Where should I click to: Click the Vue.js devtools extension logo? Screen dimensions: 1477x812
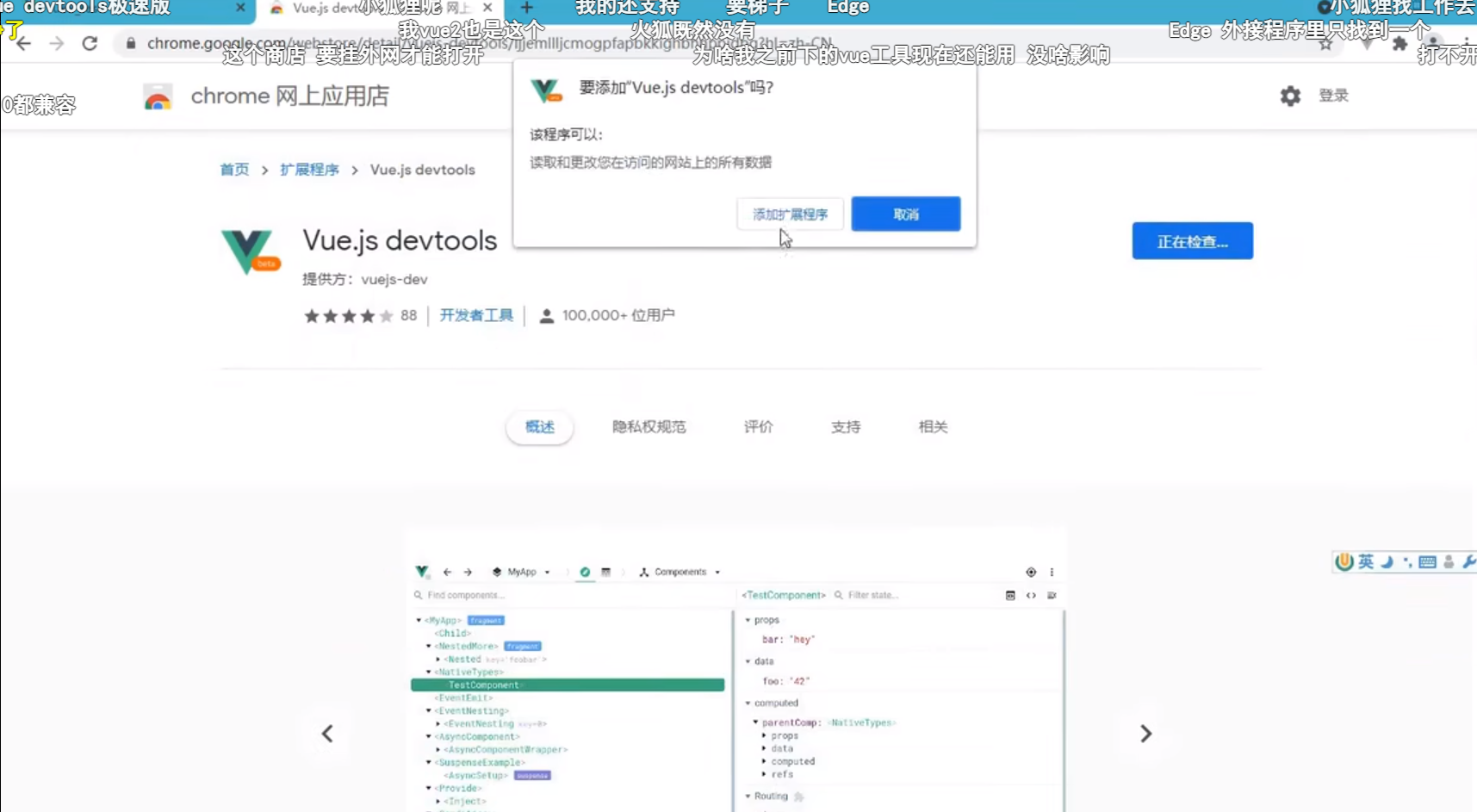click(x=251, y=251)
